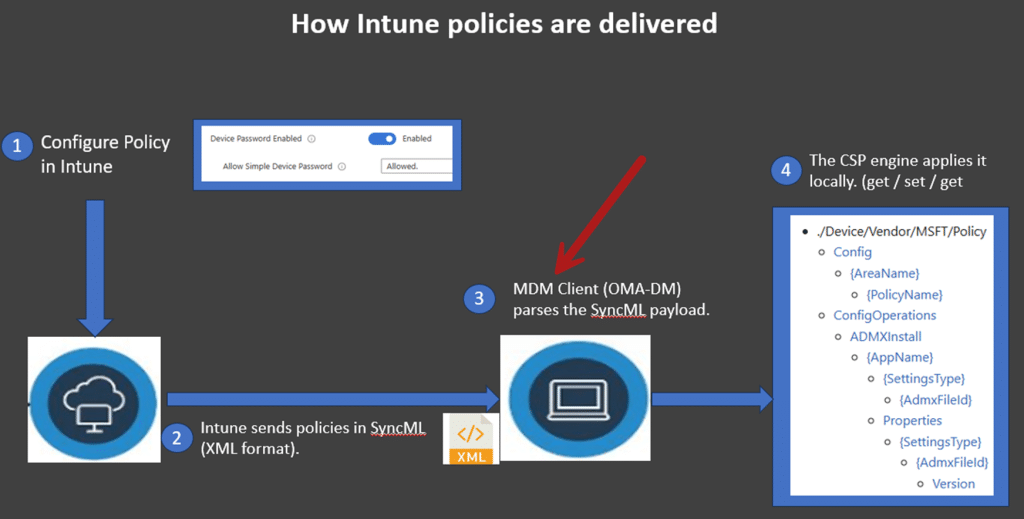
Task: Click the step 3 numbered circle
Action: (x=481, y=297)
